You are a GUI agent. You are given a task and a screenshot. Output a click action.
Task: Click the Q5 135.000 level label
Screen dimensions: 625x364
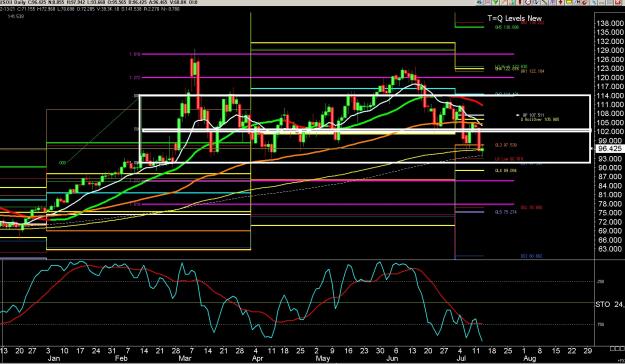point(507,28)
